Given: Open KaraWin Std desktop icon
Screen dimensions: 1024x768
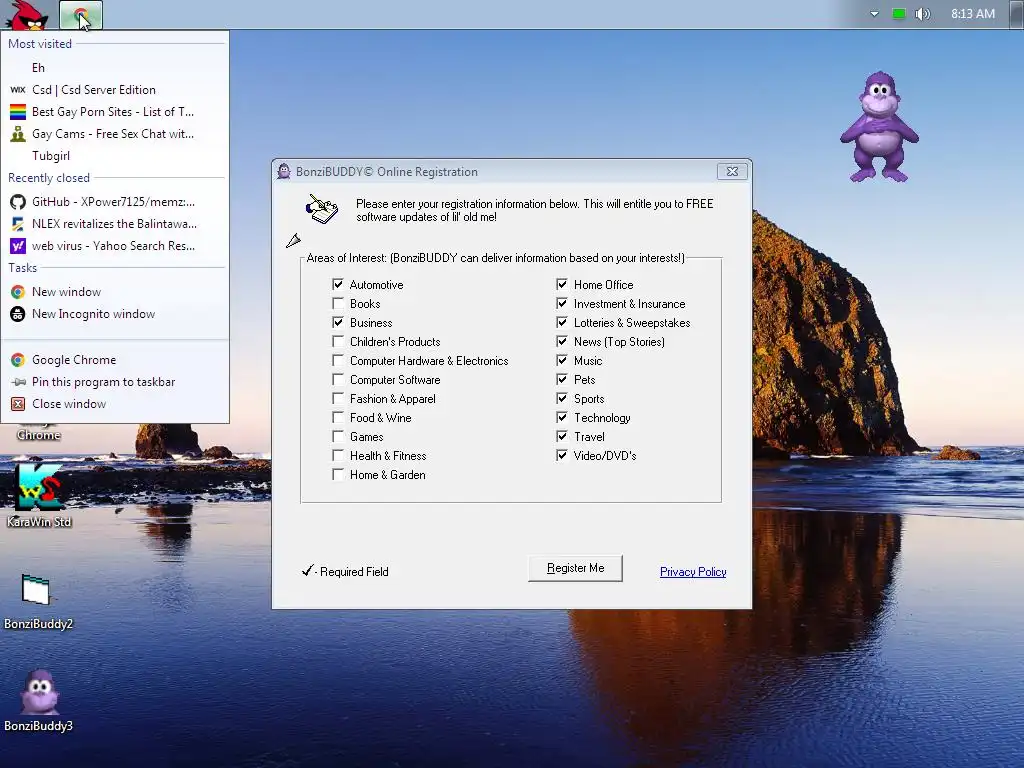Looking at the screenshot, I should click(x=39, y=495).
